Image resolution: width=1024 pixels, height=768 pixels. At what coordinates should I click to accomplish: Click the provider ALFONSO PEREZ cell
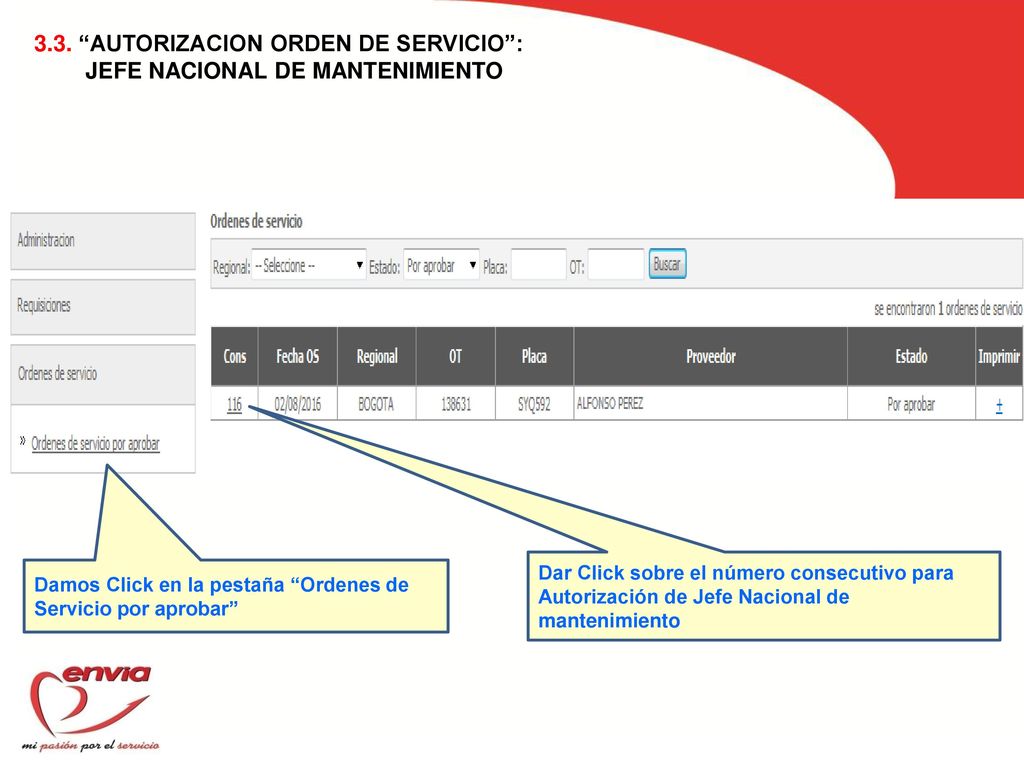(711, 404)
